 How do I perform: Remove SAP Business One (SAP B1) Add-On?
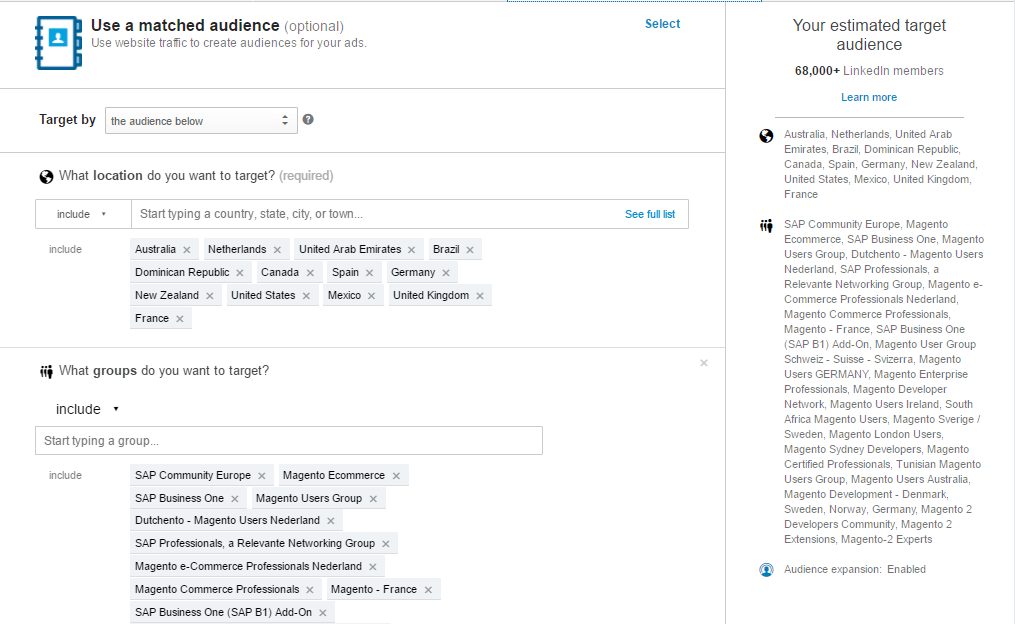(323, 613)
